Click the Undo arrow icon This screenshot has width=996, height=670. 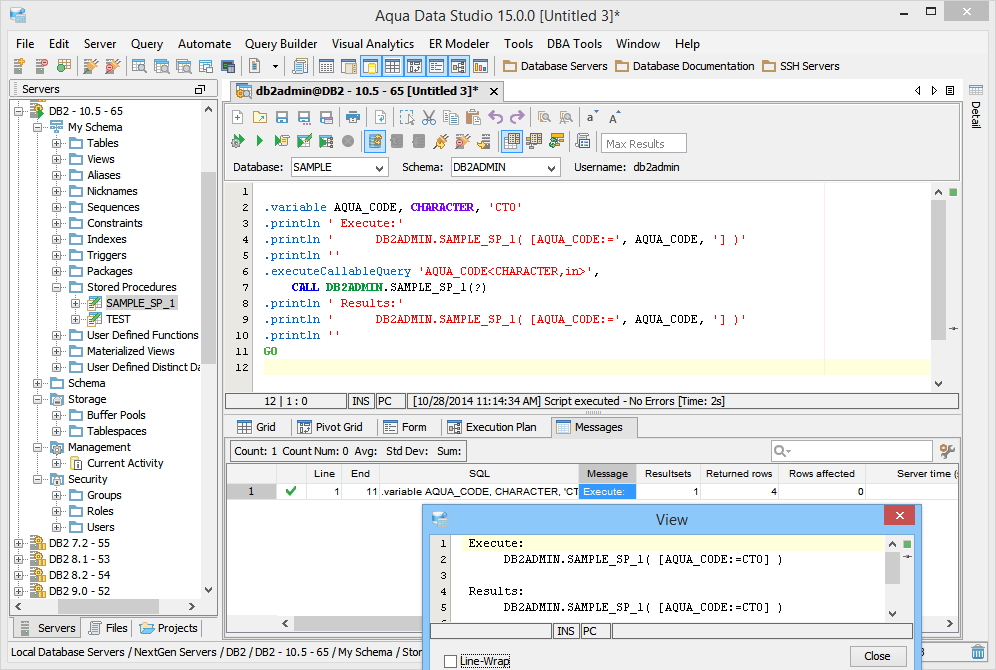pyautogui.click(x=495, y=117)
